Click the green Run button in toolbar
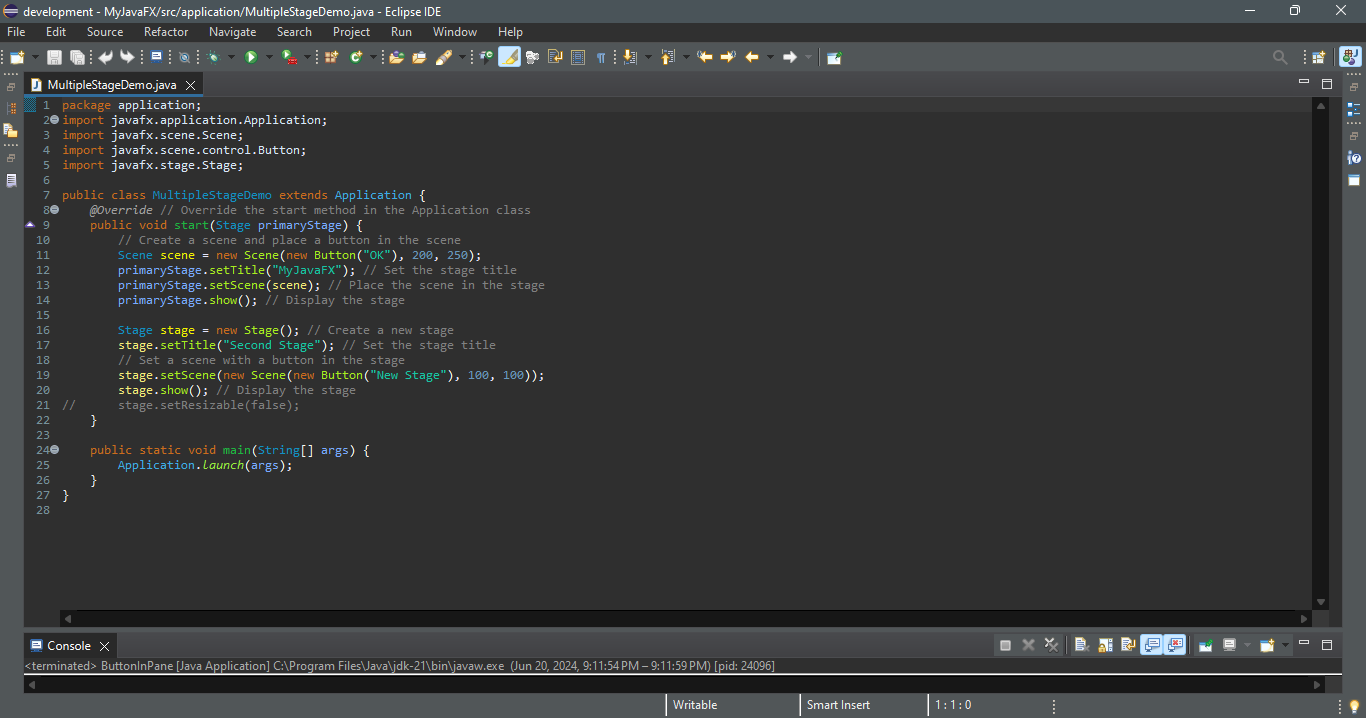The width and height of the screenshot is (1366, 718). point(251,58)
